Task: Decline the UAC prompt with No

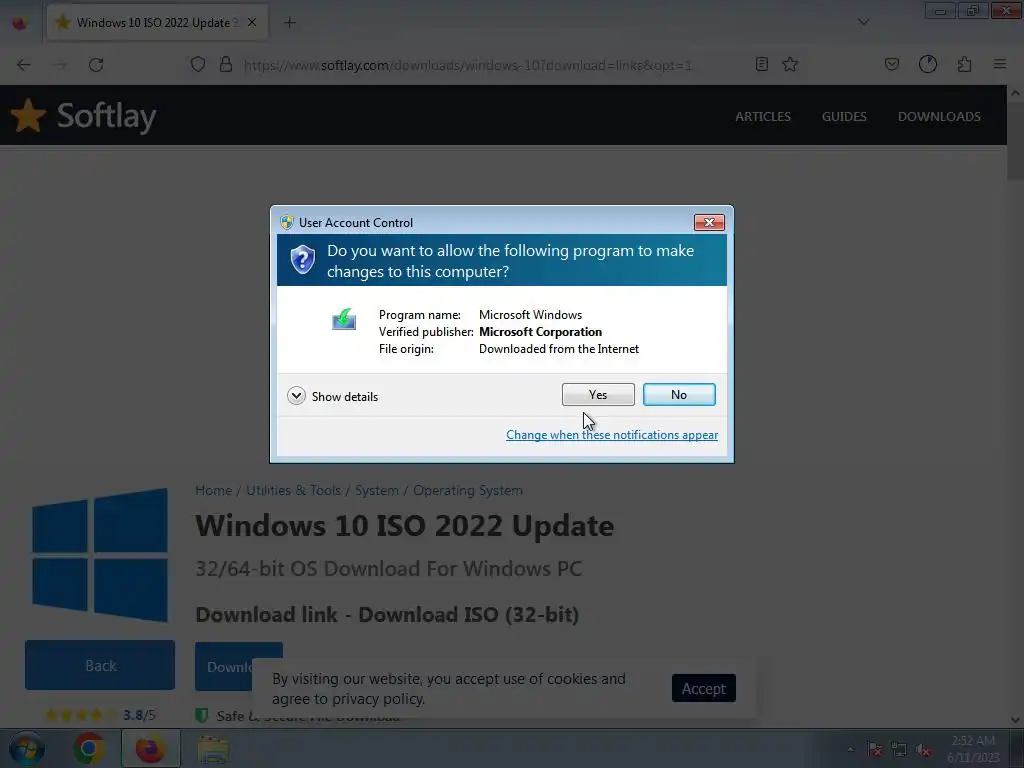Action: (679, 394)
